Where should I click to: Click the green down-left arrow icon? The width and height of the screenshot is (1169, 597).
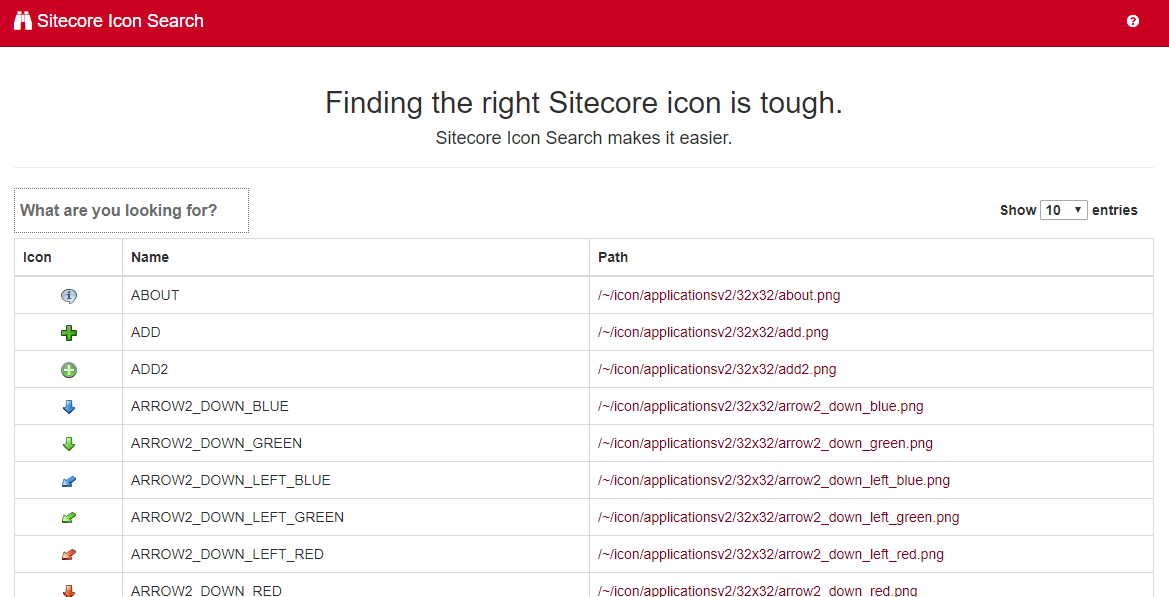tap(69, 518)
